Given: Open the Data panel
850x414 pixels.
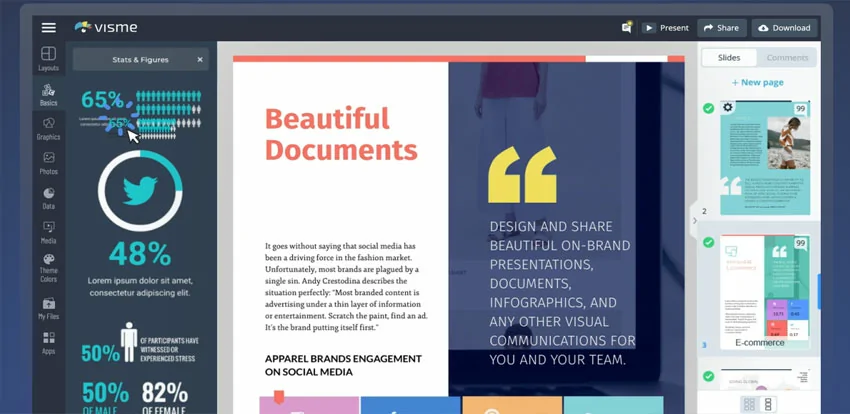Looking at the screenshot, I should click(x=48, y=198).
